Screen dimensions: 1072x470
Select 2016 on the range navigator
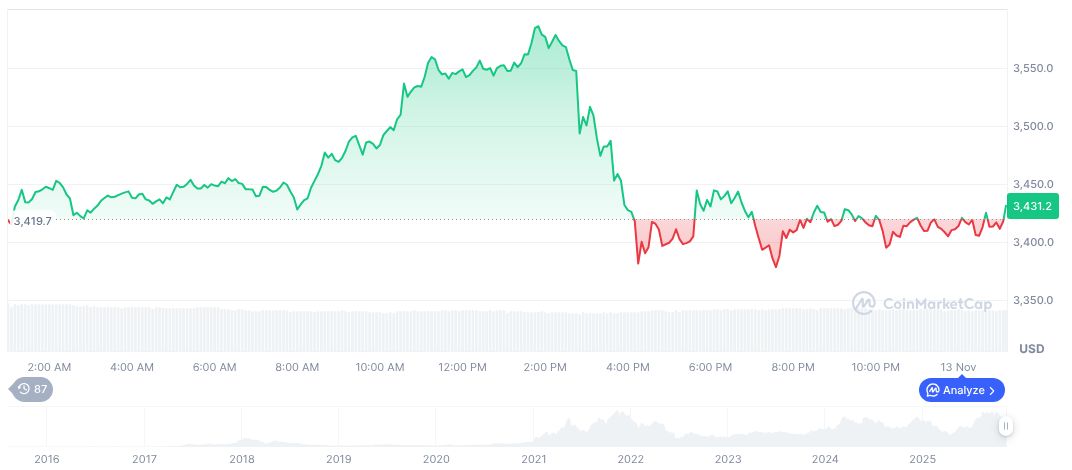pos(47,459)
